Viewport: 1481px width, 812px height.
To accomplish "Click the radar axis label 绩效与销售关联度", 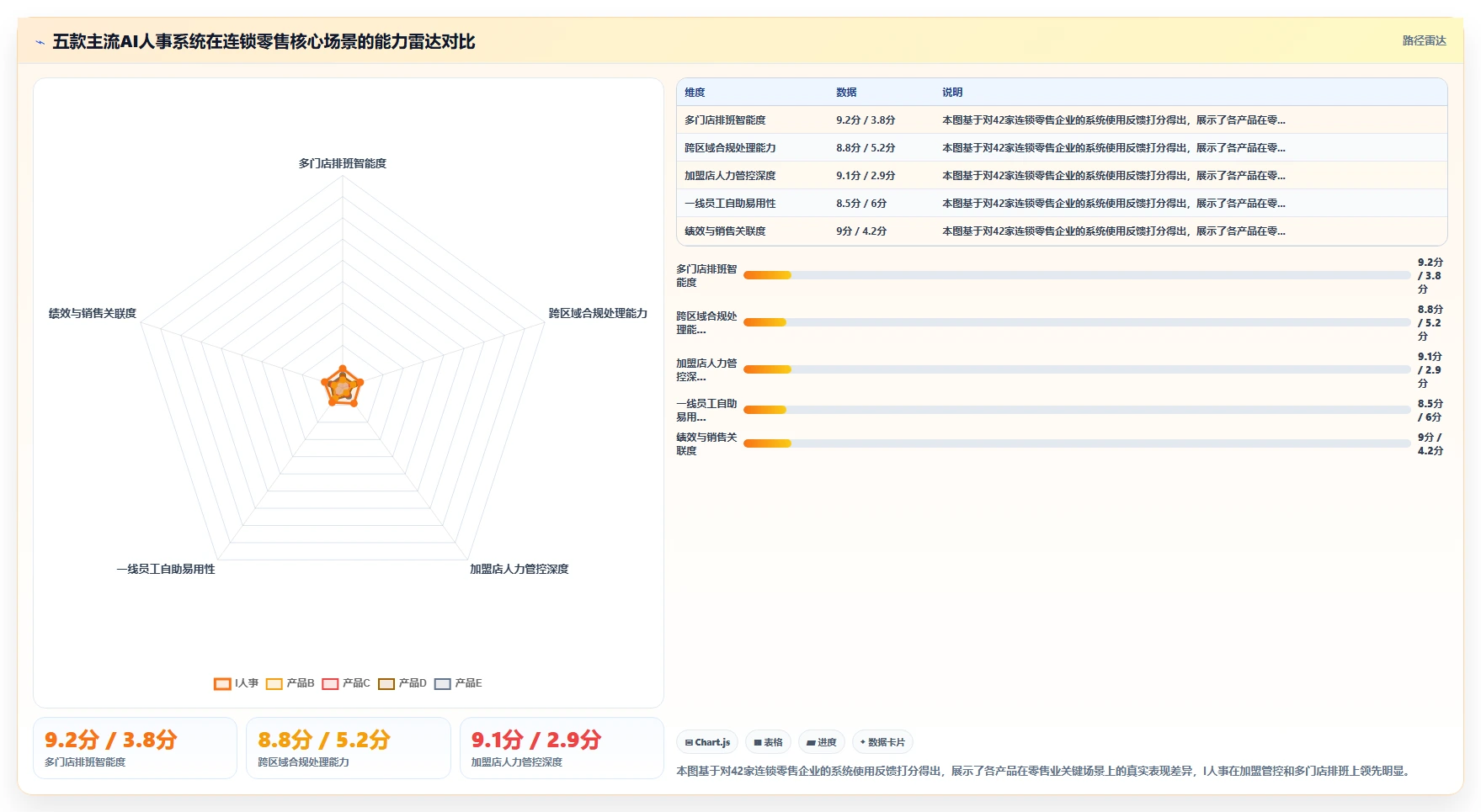I will (93, 313).
